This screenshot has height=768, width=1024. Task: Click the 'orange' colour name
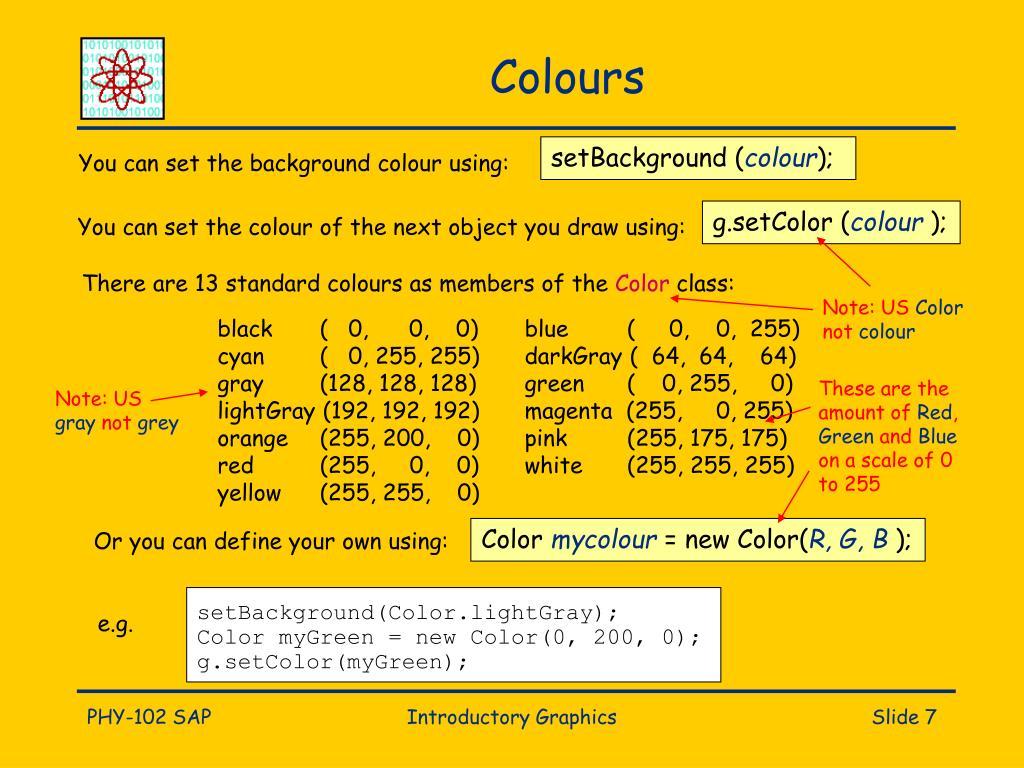click(x=252, y=439)
